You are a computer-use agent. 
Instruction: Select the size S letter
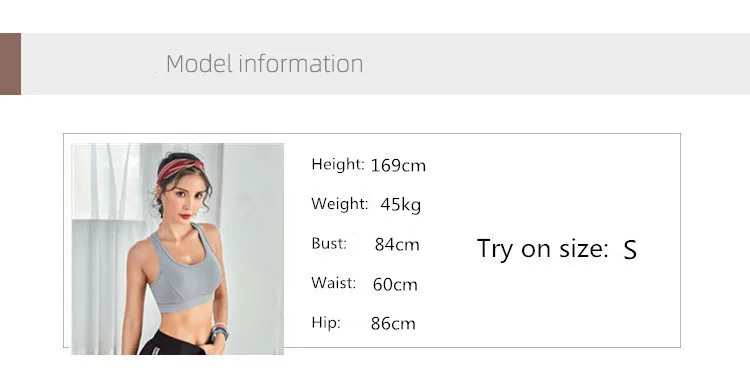pyautogui.click(x=630, y=250)
